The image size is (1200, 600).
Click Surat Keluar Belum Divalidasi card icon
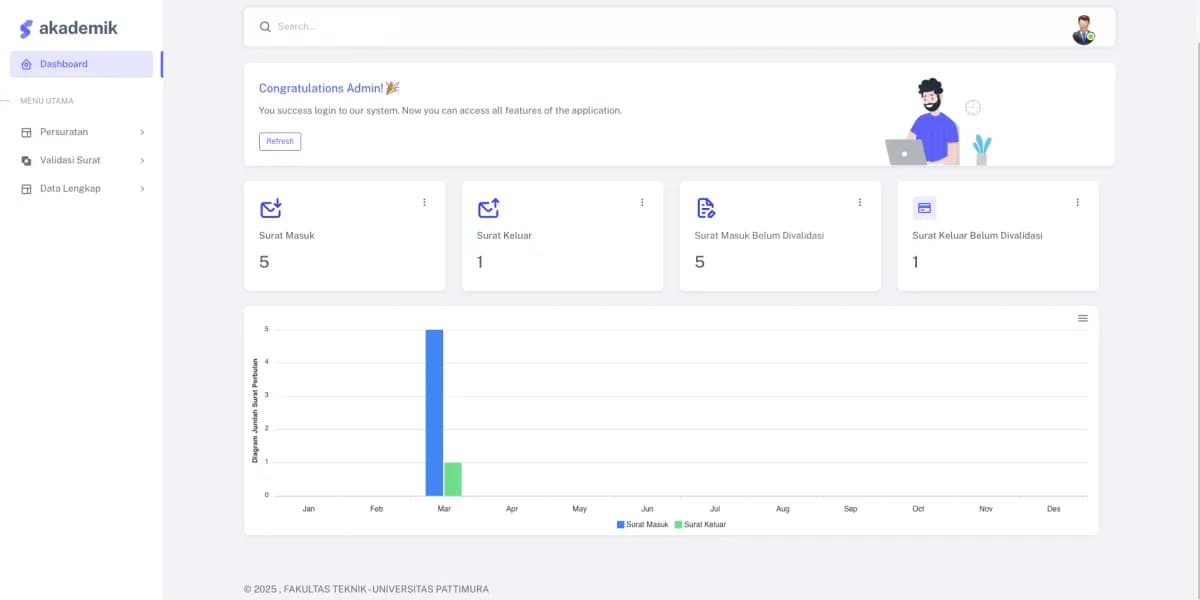[x=924, y=208]
